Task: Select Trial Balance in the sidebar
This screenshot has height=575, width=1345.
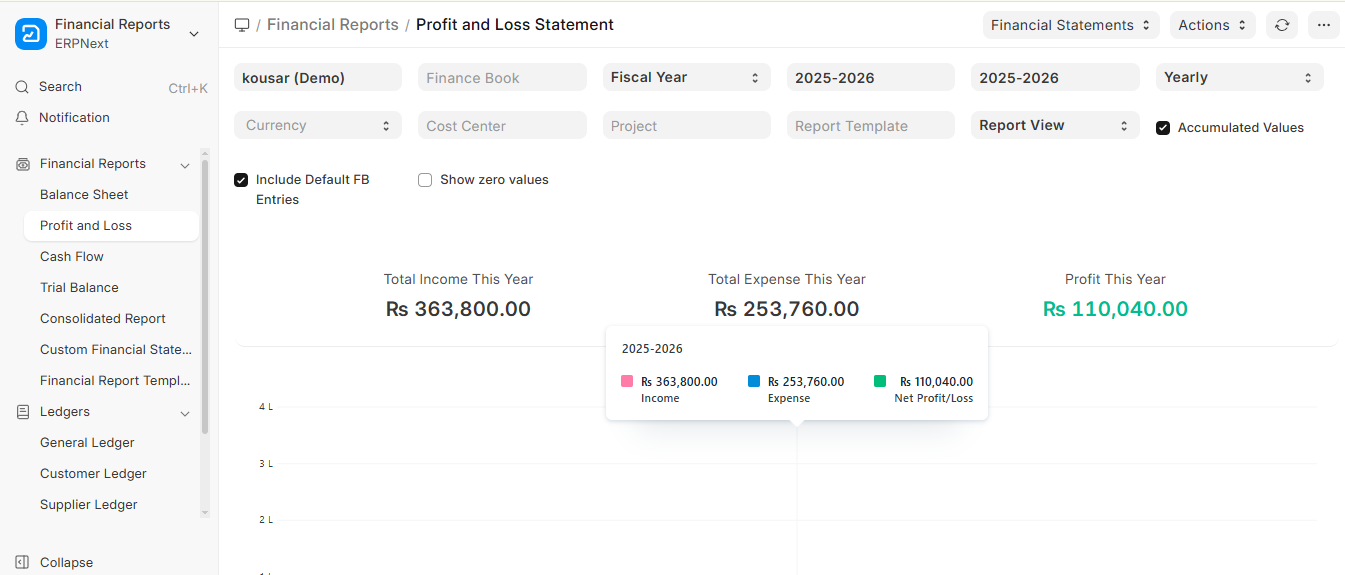Action: [x=79, y=288]
